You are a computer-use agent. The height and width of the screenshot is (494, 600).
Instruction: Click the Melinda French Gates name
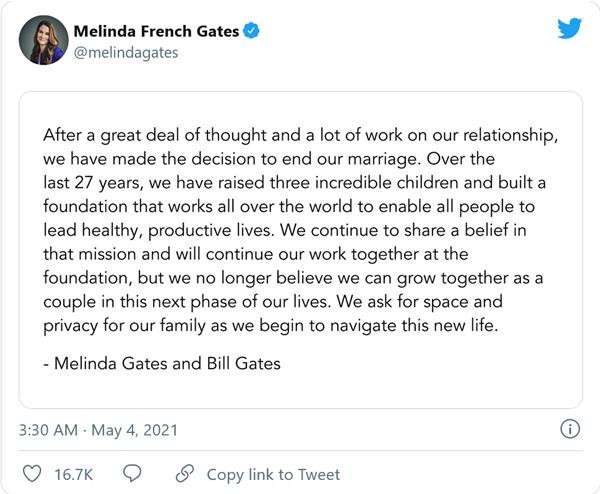[x=157, y=31]
